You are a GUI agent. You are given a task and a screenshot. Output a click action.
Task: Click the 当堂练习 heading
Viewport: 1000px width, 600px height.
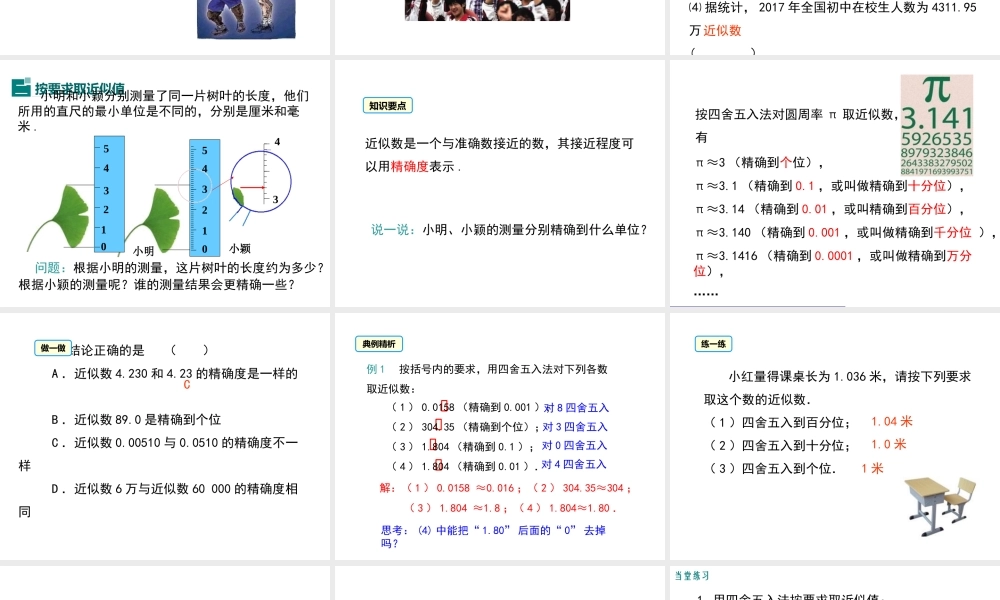click(x=693, y=576)
